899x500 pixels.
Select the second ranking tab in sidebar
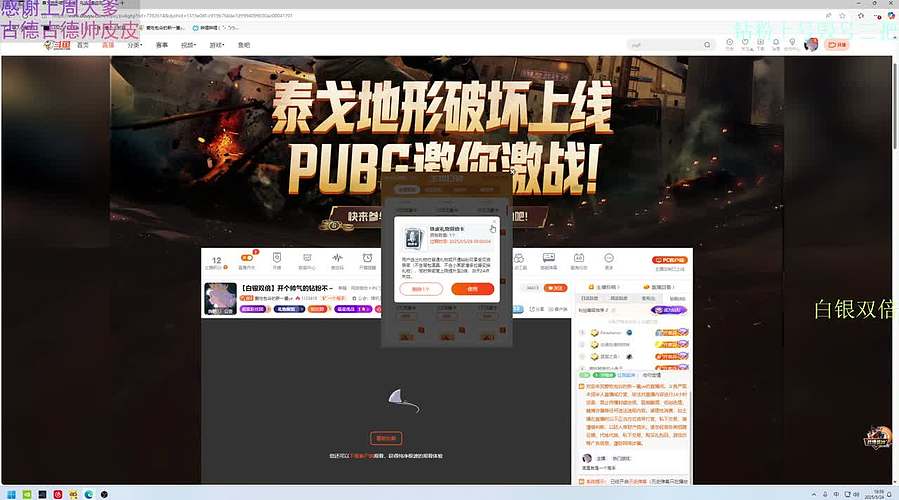619,299
